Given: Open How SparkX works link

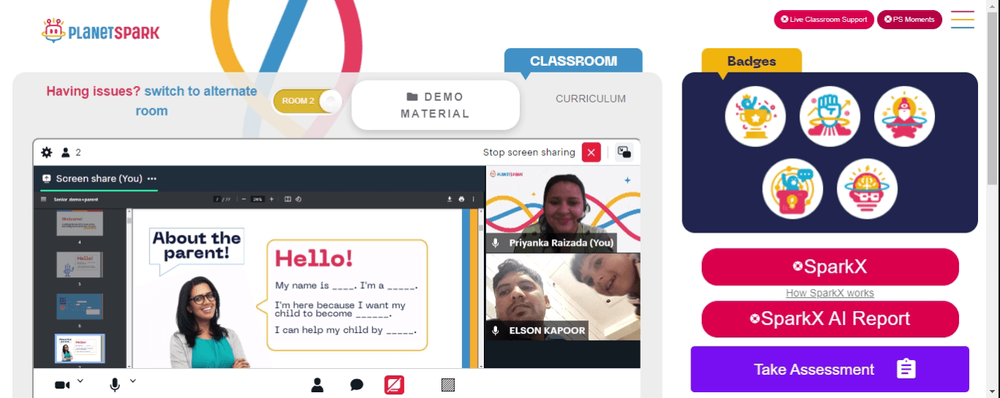Looking at the screenshot, I should (x=830, y=293).
